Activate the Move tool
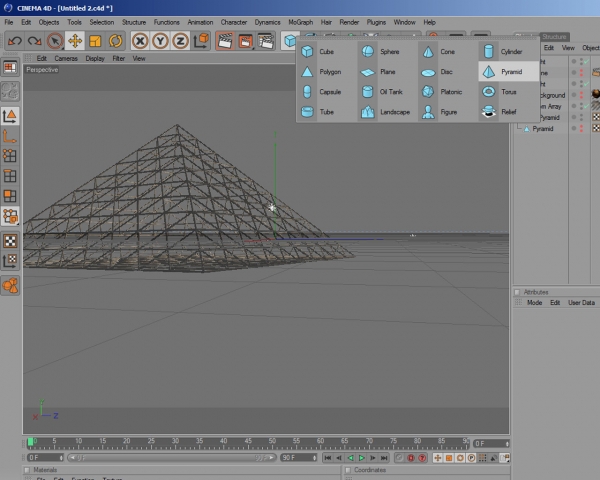This screenshot has height=480, width=600. pyautogui.click(x=75, y=41)
